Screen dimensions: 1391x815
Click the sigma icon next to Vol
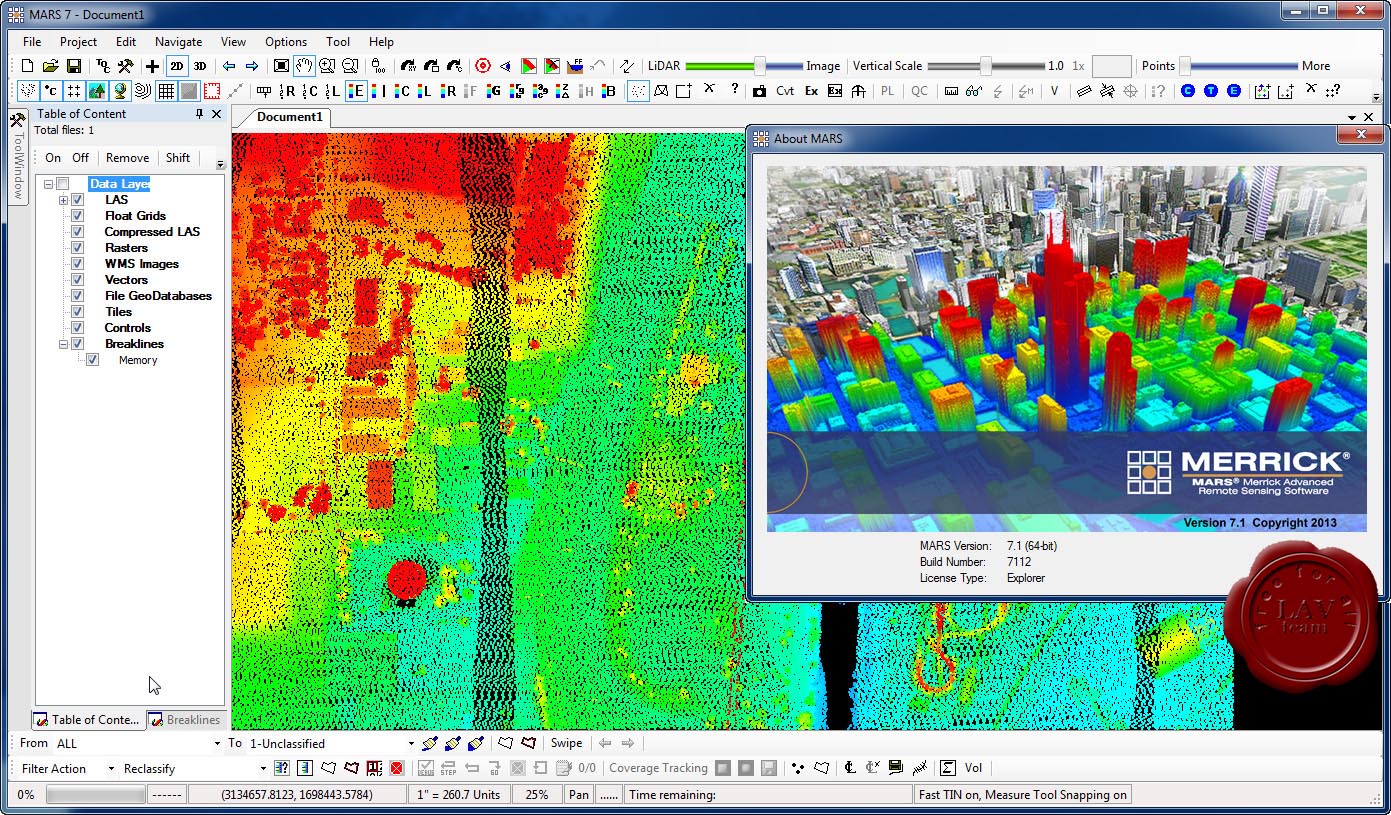click(948, 768)
